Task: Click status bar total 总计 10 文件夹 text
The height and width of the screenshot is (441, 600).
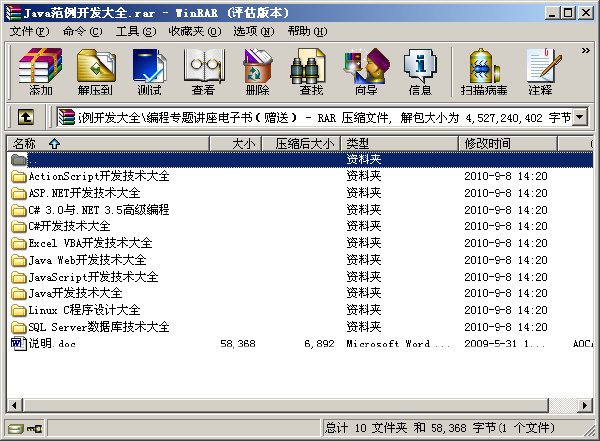Action: tap(439, 428)
